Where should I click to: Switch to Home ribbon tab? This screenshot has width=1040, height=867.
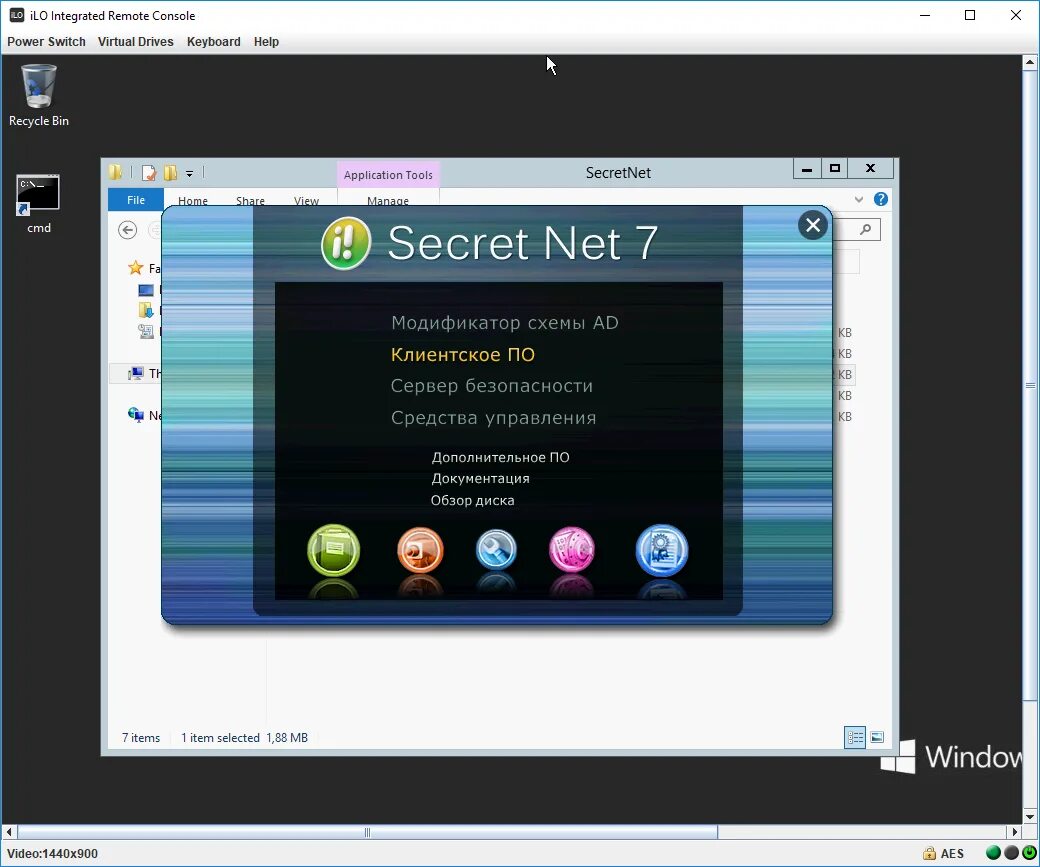tap(192, 200)
